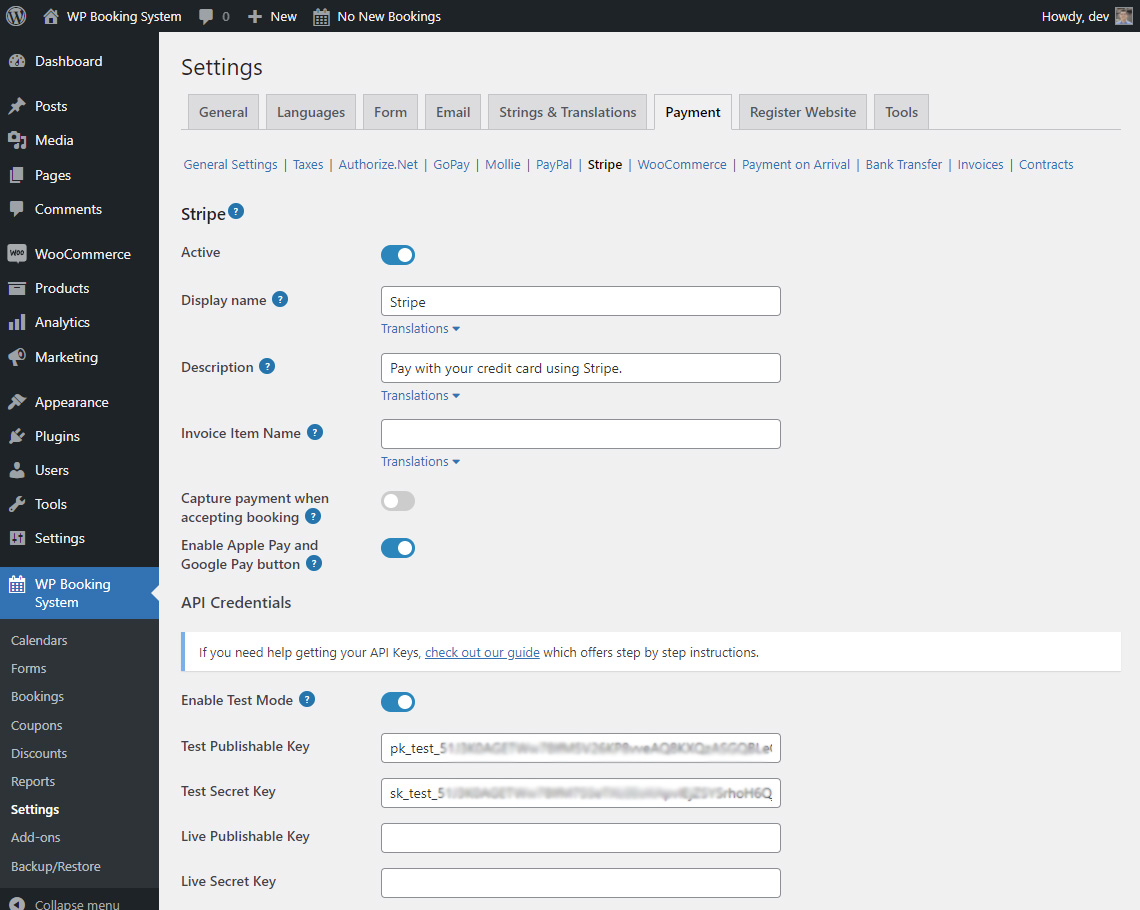
Task: Expand Translations under Description field
Action: pyautogui.click(x=420, y=395)
